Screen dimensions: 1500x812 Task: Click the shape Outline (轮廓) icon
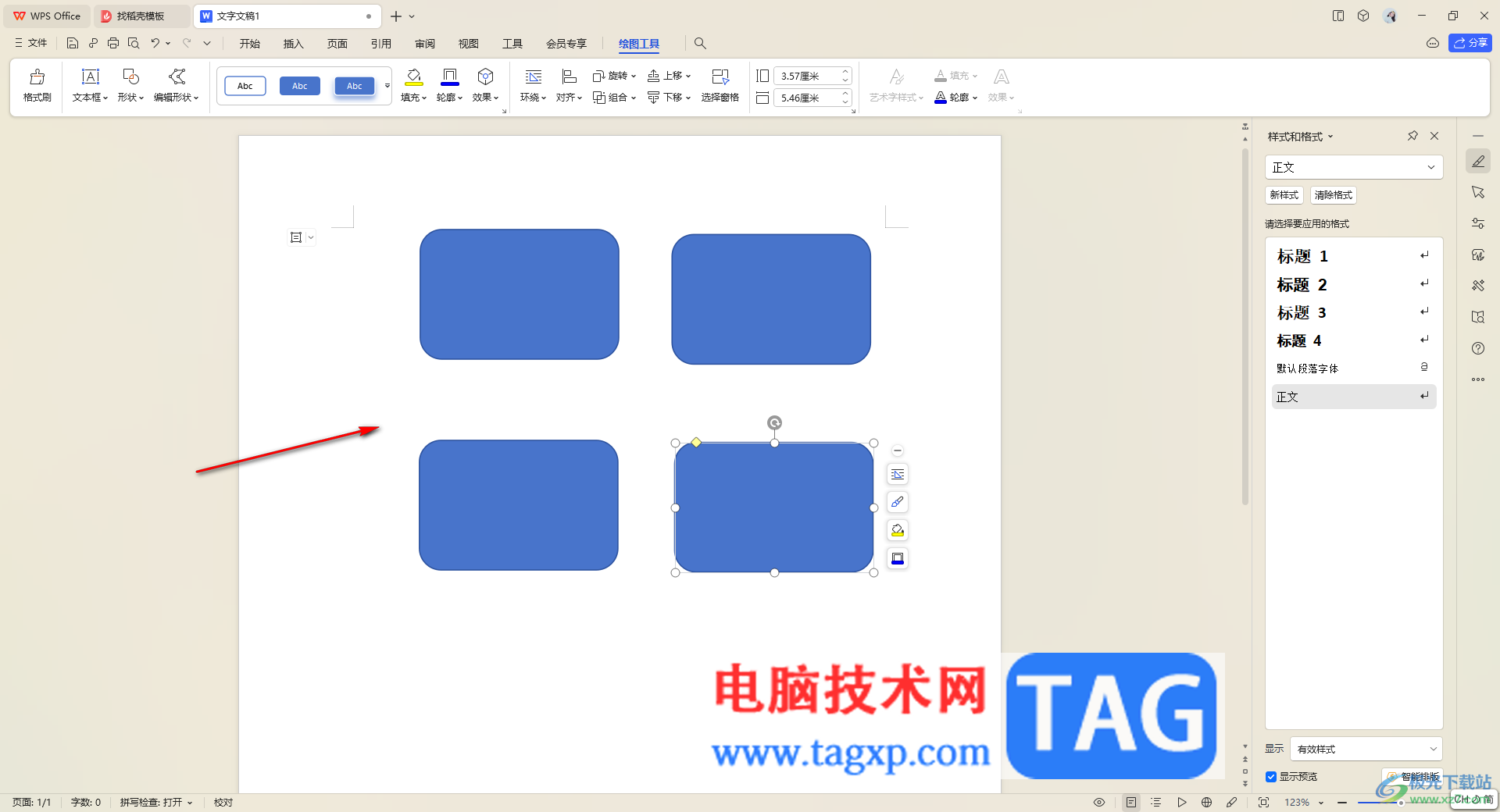tap(449, 77)
